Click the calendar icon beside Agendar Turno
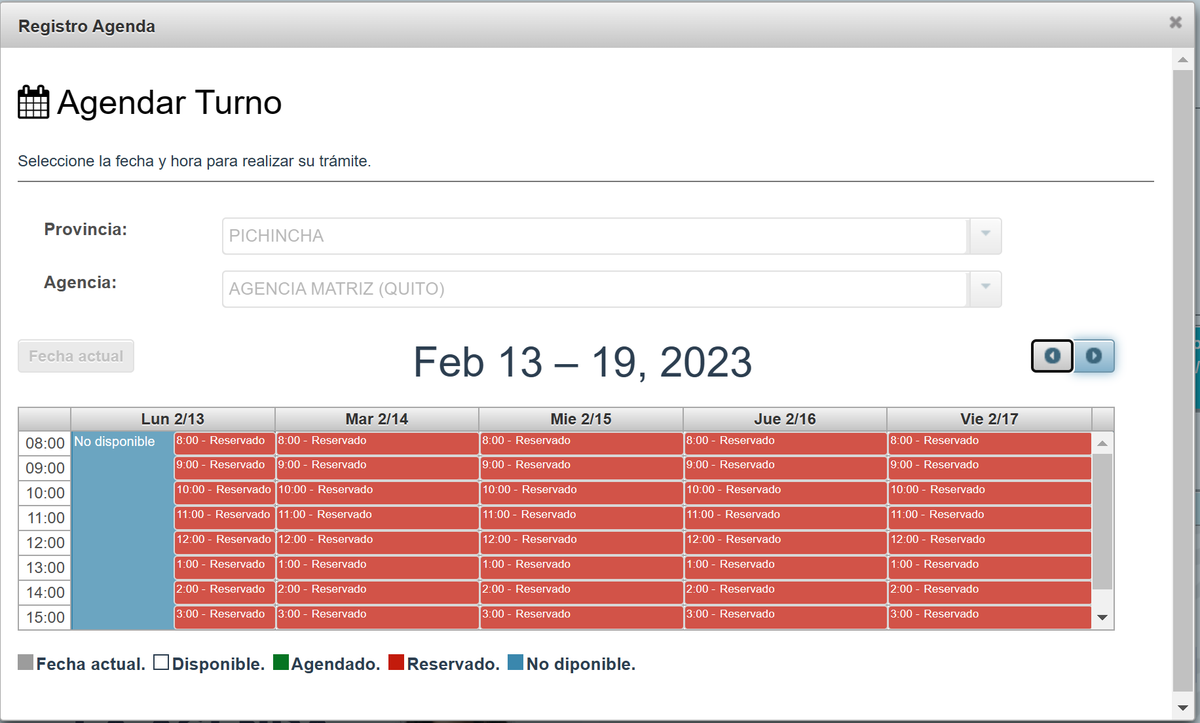The height and width of the screenshot is (723, 1200). pyautogui.click(x=34, y=103)
